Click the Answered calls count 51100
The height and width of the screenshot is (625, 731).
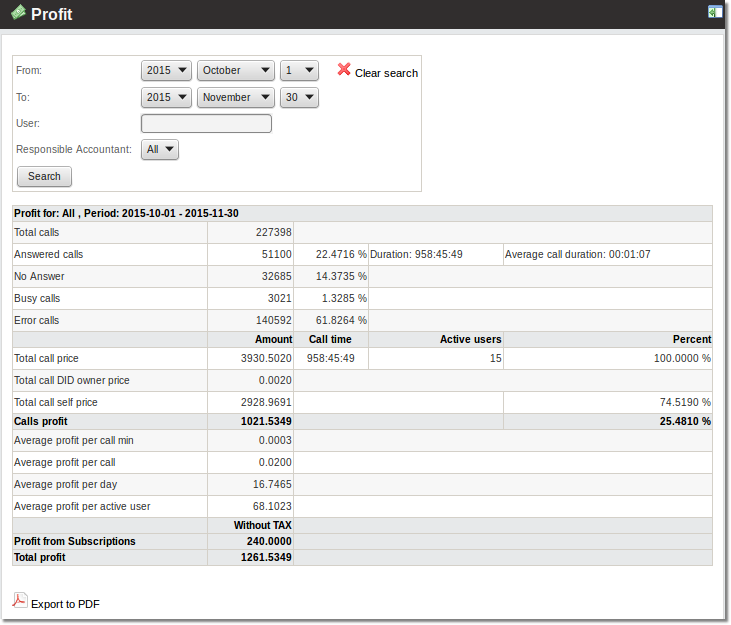click(275, 255)
